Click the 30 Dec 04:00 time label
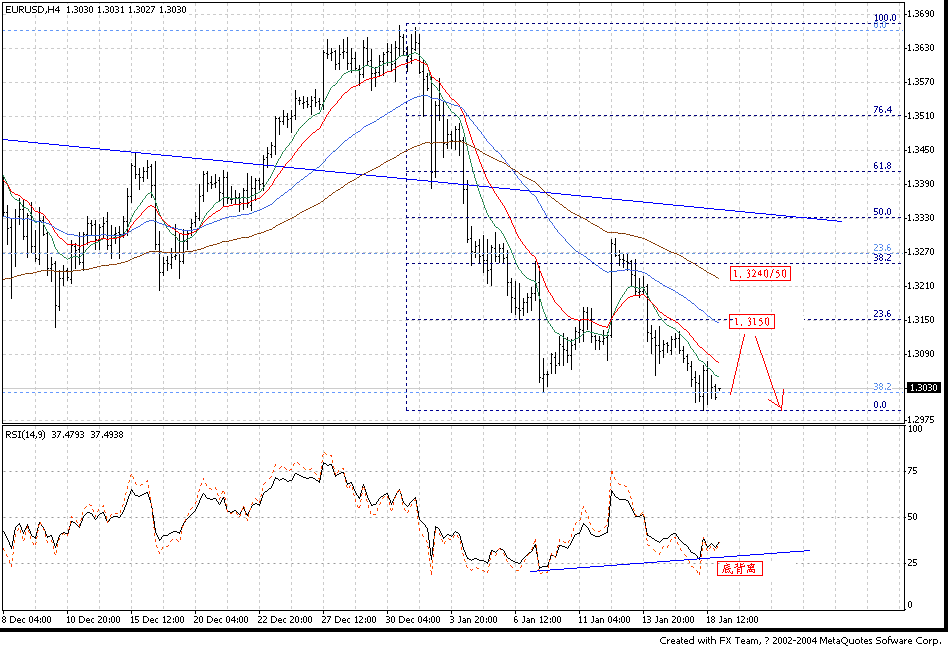 tap(414, 620)
